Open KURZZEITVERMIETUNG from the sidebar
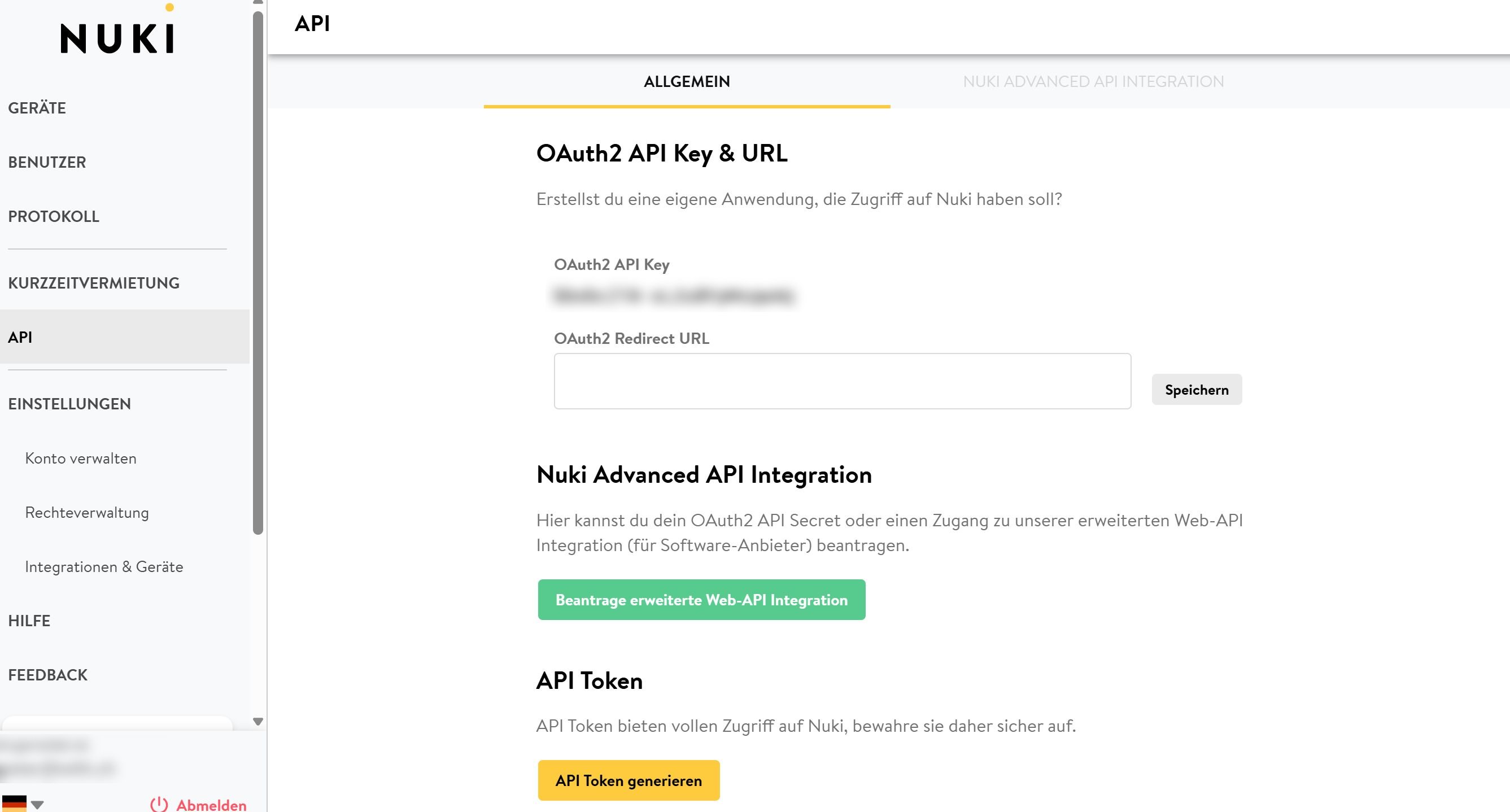The width and height of the screenshot is (1510, 812). 94,282
